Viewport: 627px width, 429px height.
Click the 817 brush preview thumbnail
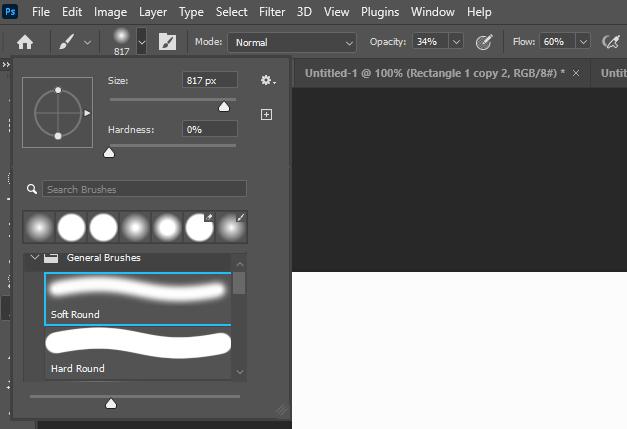[121, 42]
